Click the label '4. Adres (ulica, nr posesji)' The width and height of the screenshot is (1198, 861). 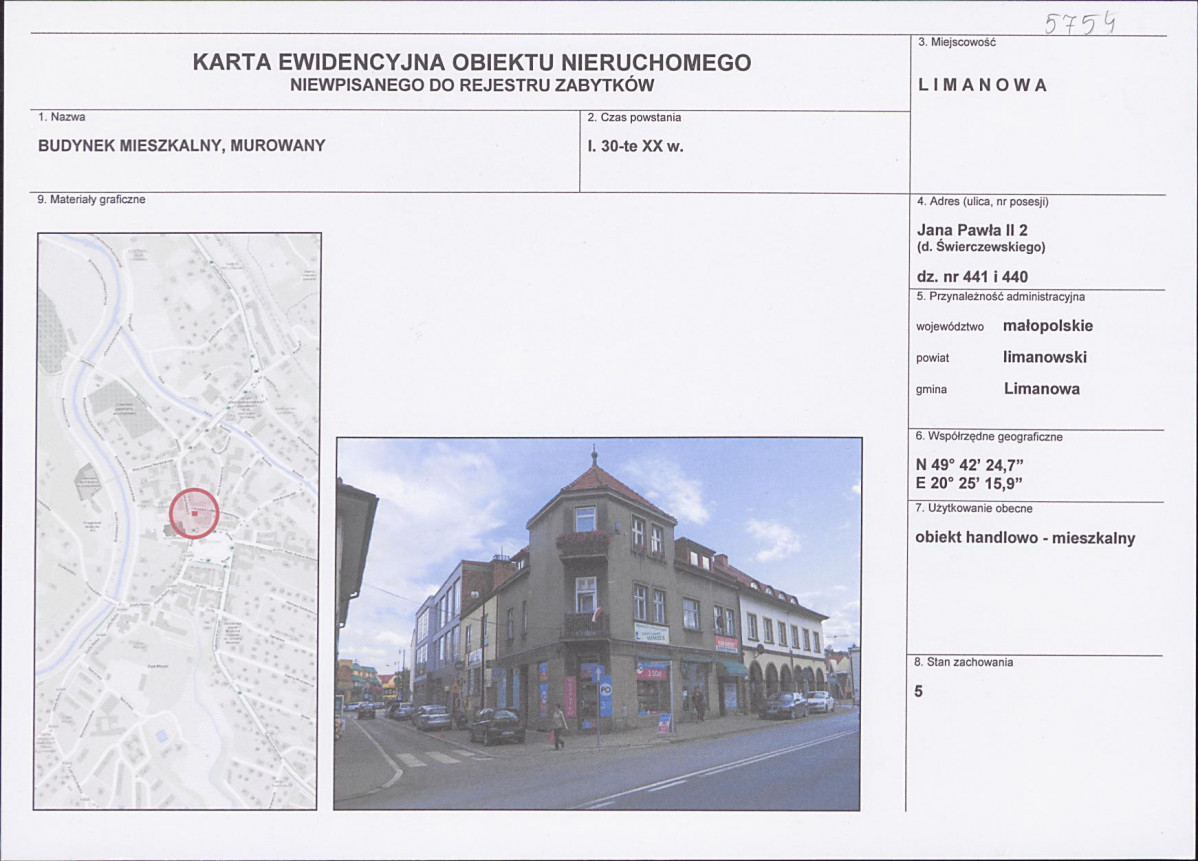pos(983,202)
